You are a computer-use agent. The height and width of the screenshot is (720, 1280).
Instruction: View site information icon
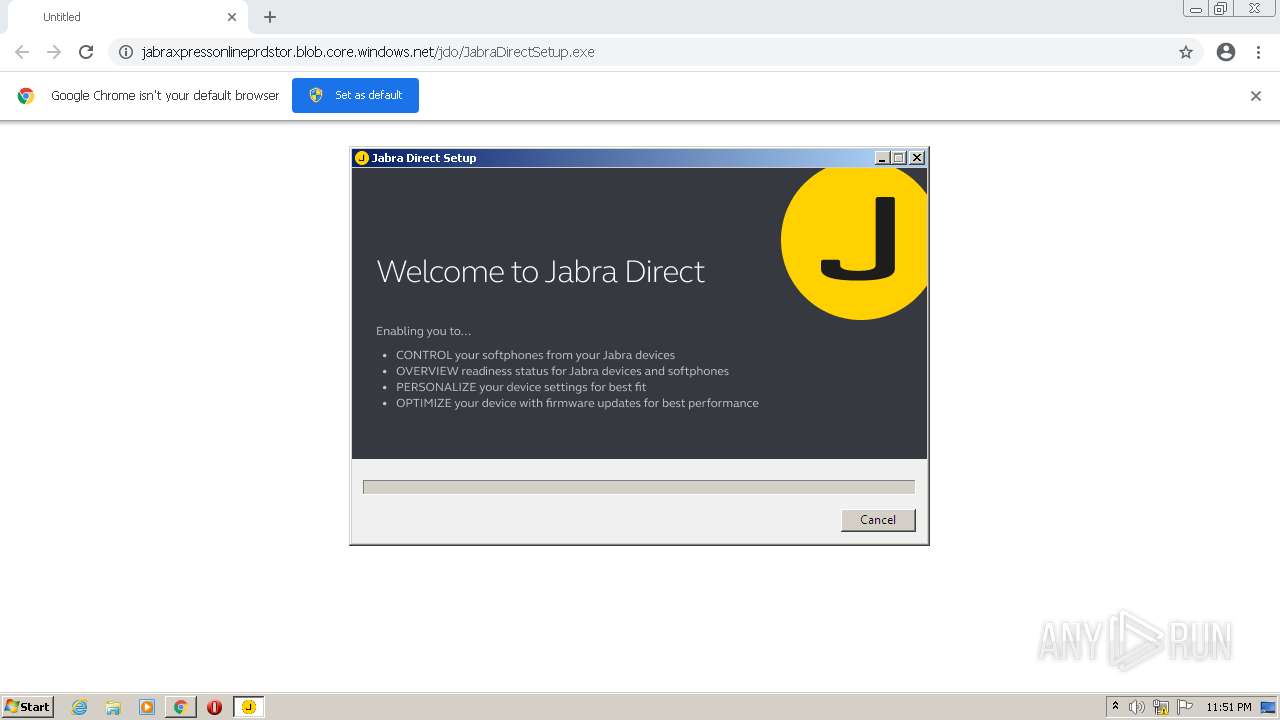(x=126, y=52)
